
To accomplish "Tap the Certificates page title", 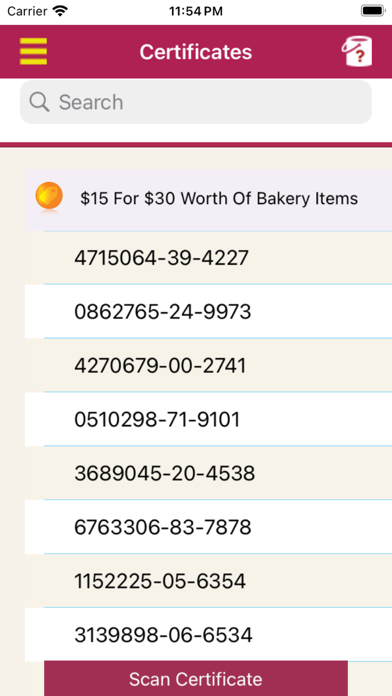I will point(196,52).
